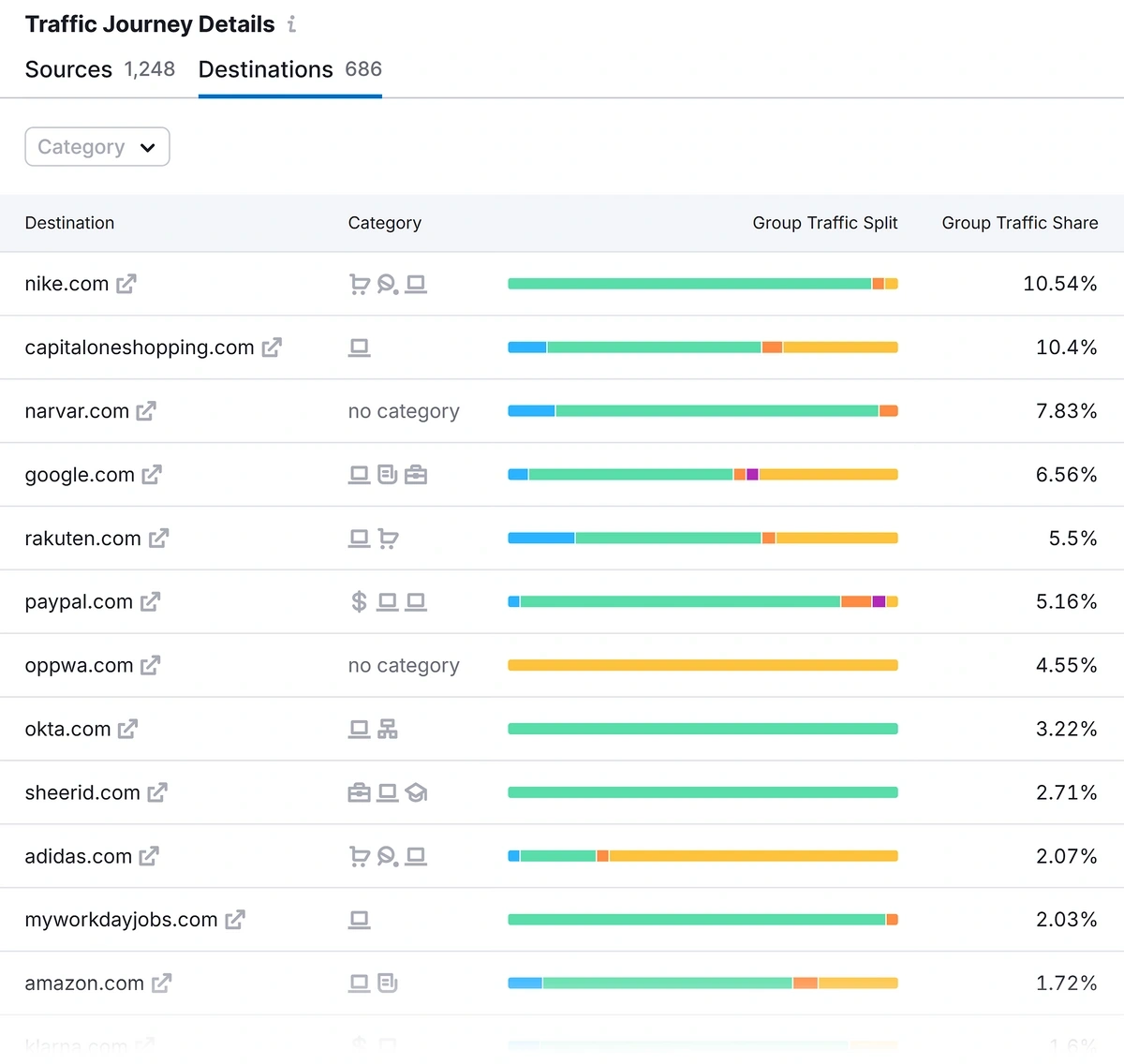Screen dimensions: 1124x1064
Task: Click the info icon beside Traffic Journey Details
Action: pos(292,24)
